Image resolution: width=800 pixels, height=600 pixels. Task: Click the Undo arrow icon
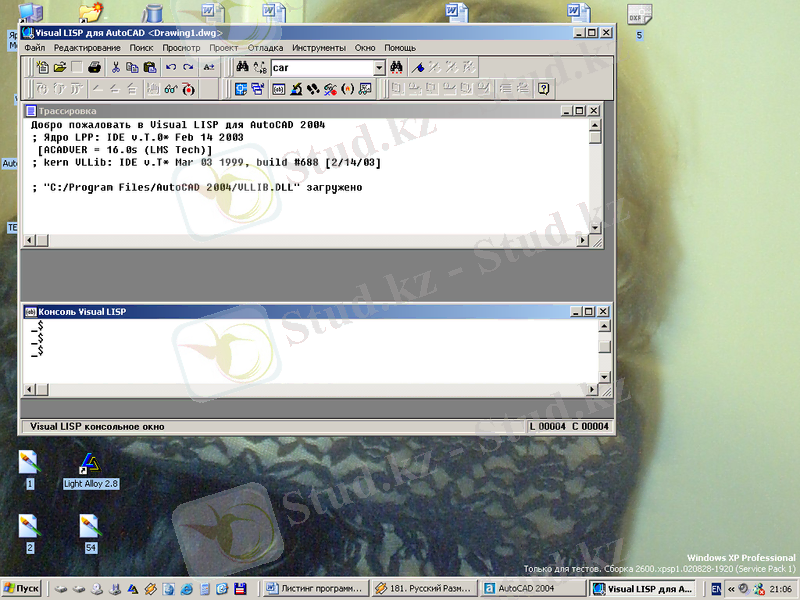point(171,67)
